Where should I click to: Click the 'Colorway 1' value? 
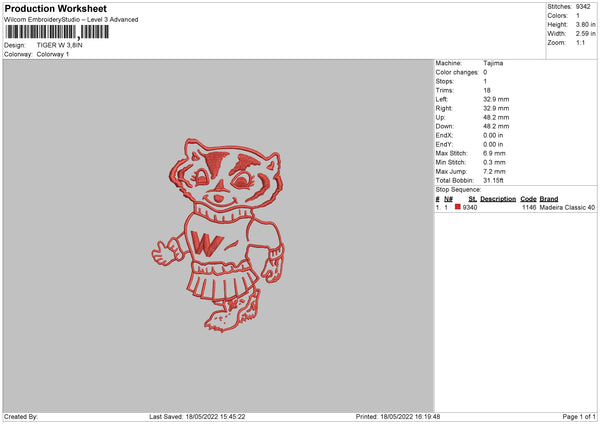pyautogui.click(x=53, y=54)
